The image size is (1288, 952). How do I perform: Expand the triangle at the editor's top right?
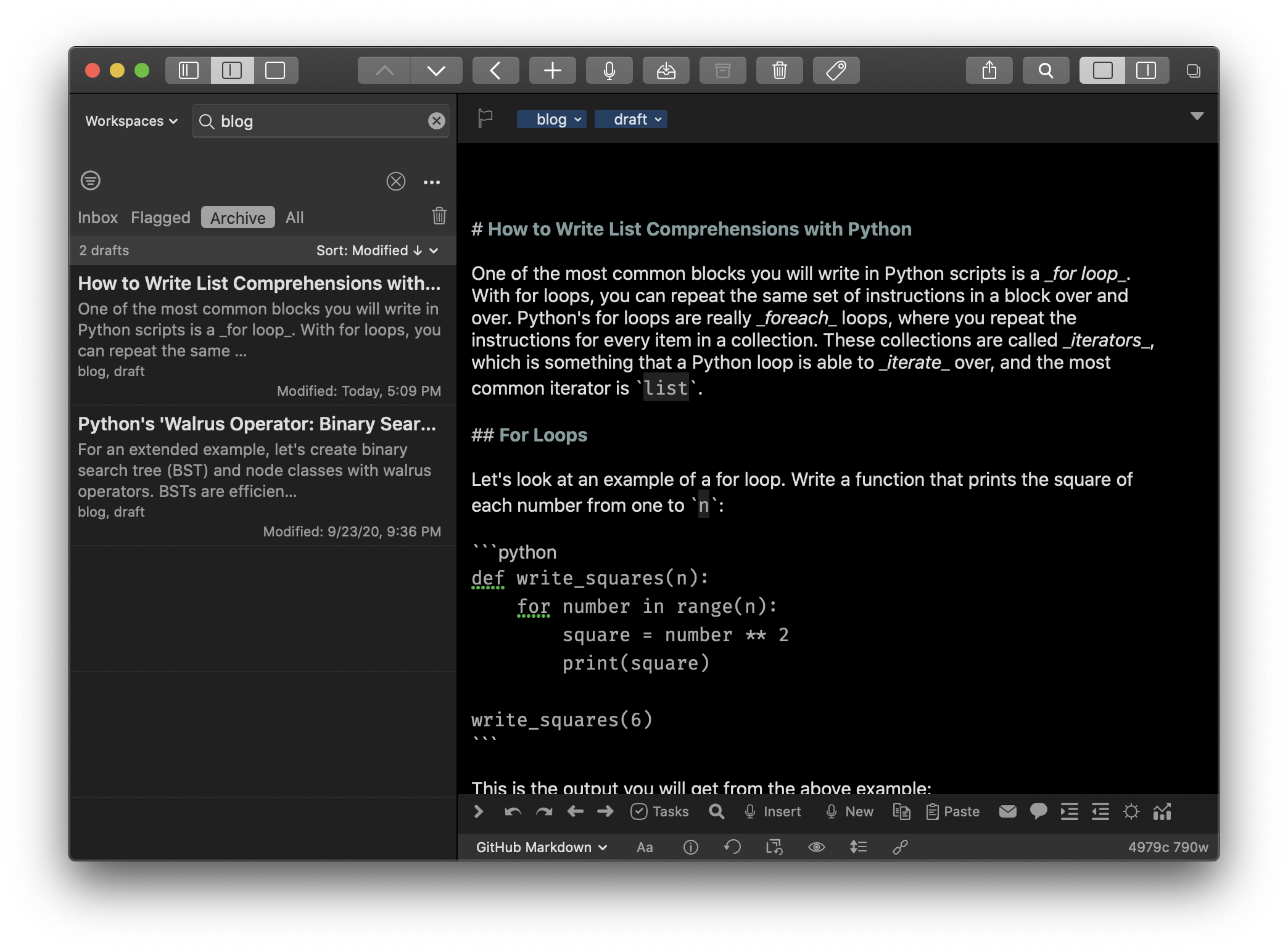click(x=1197, y=116)
